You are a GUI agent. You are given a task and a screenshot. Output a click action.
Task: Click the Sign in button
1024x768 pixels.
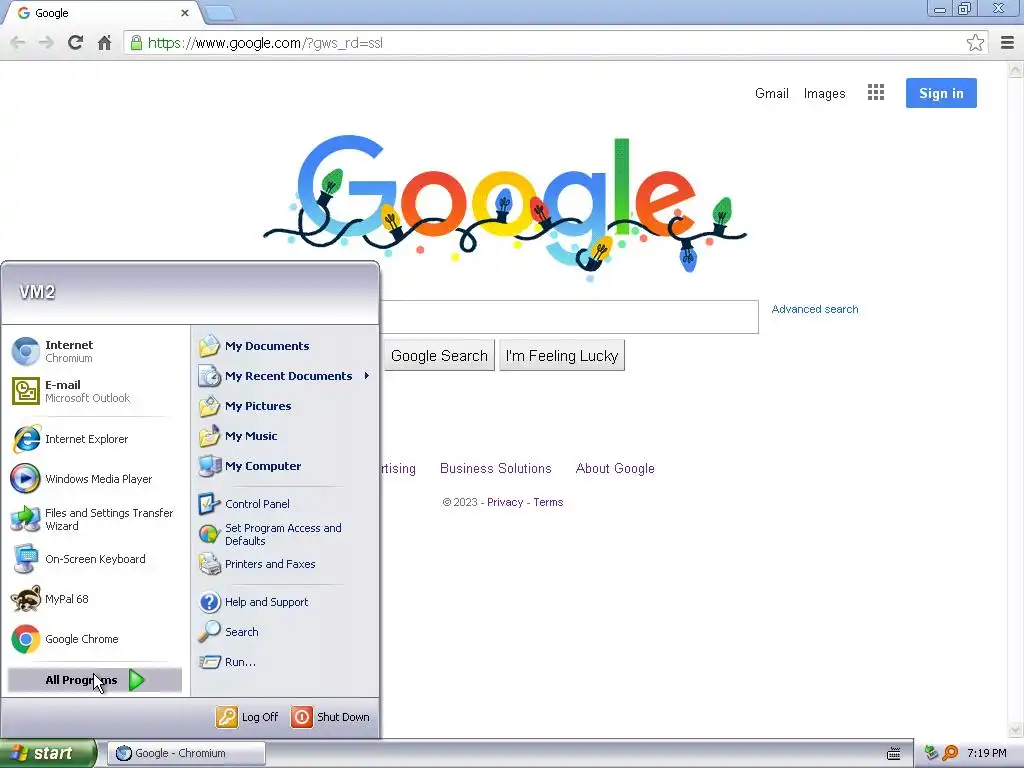(x=941, y=93)
